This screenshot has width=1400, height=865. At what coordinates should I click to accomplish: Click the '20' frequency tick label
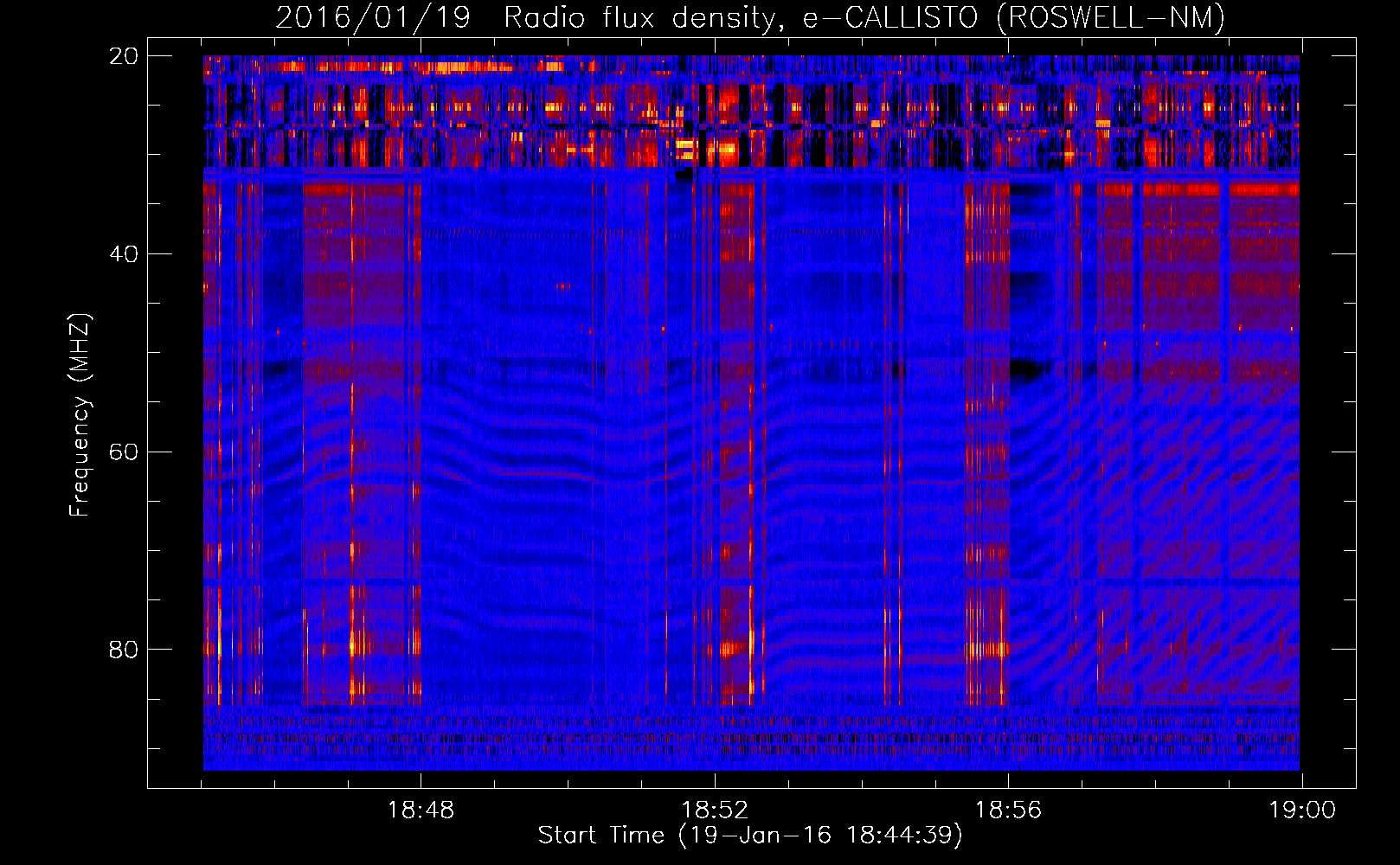123,56
